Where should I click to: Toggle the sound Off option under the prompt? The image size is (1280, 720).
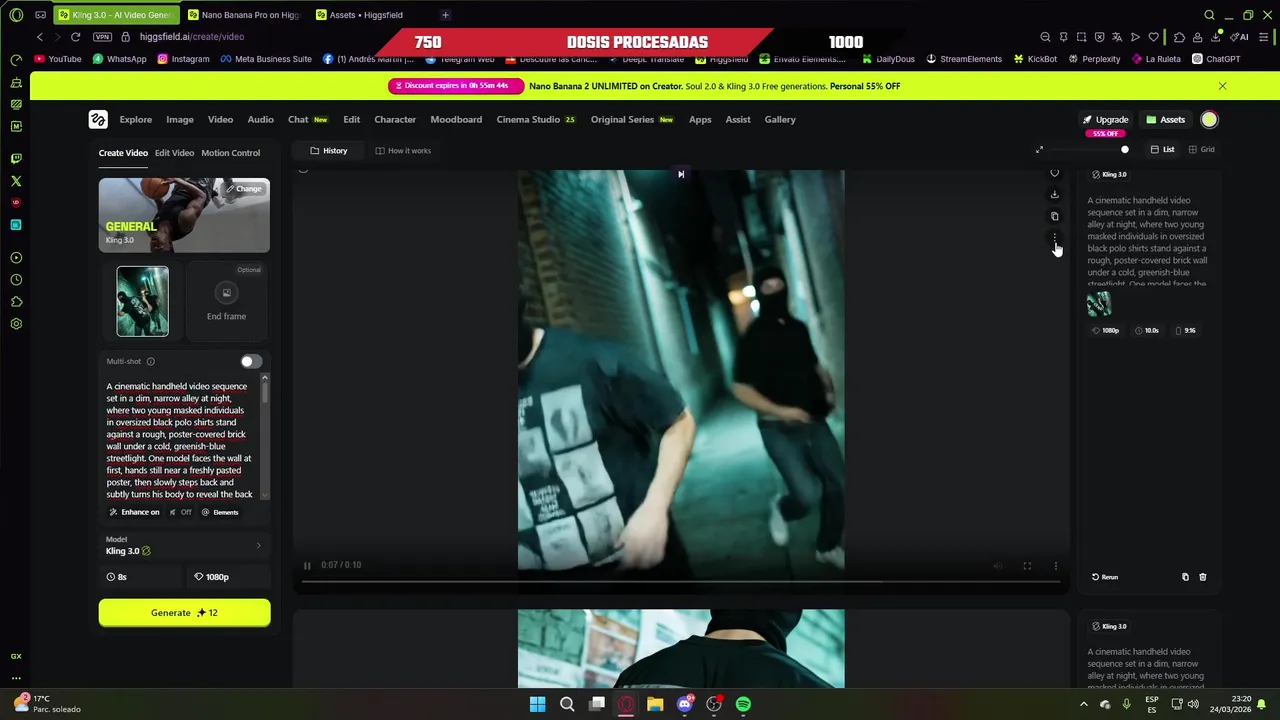[x=180, y=512]
